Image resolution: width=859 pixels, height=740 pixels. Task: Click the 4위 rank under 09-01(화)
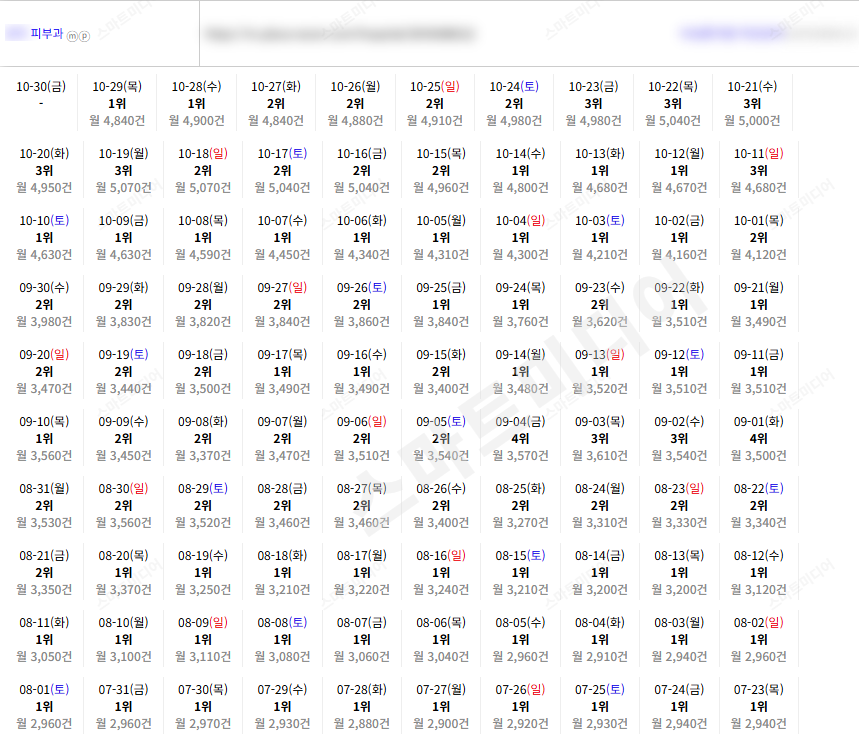tap(759, 438)
